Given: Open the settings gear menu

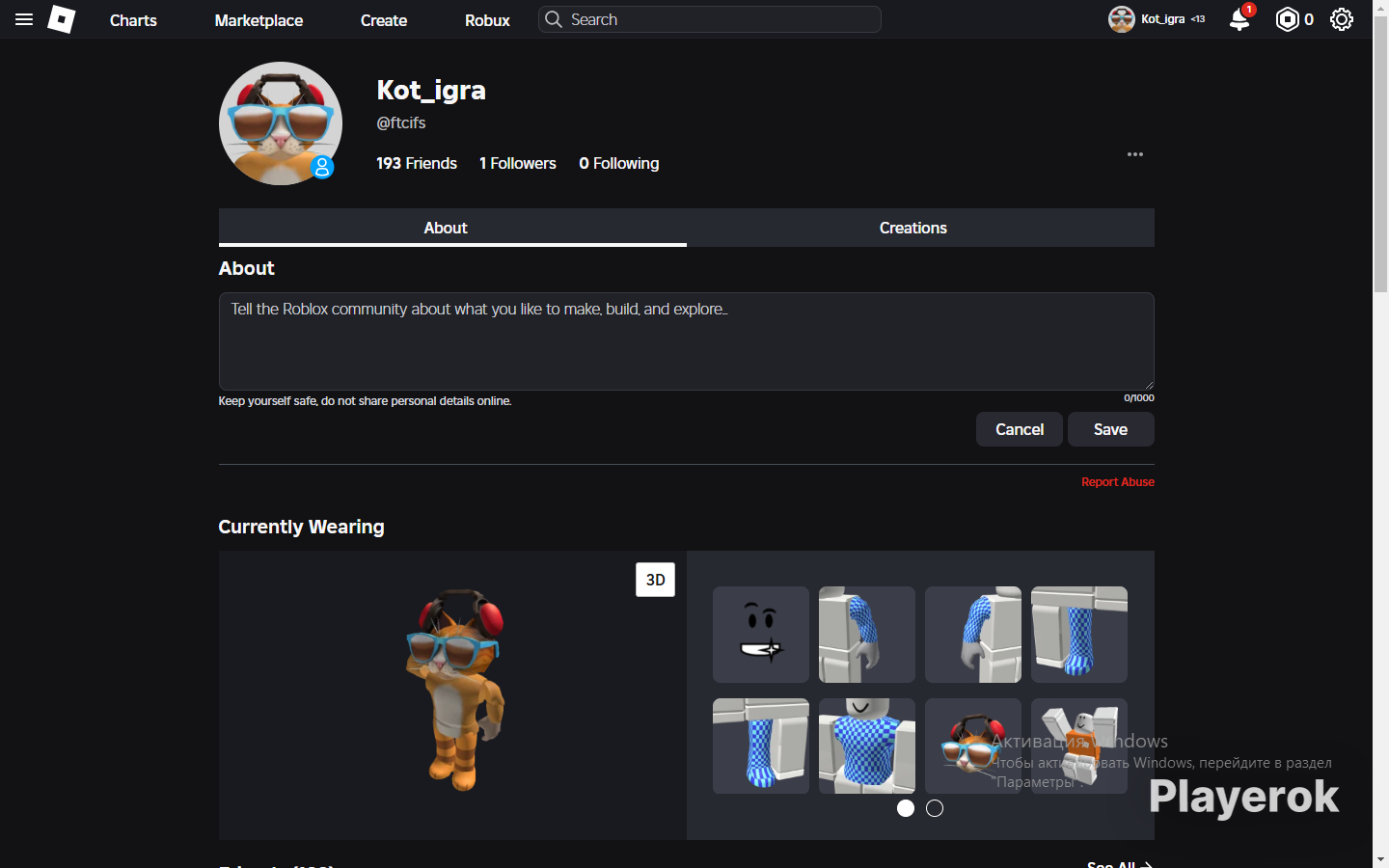Looking at the screenshot, I should (x=1342, y=19).
